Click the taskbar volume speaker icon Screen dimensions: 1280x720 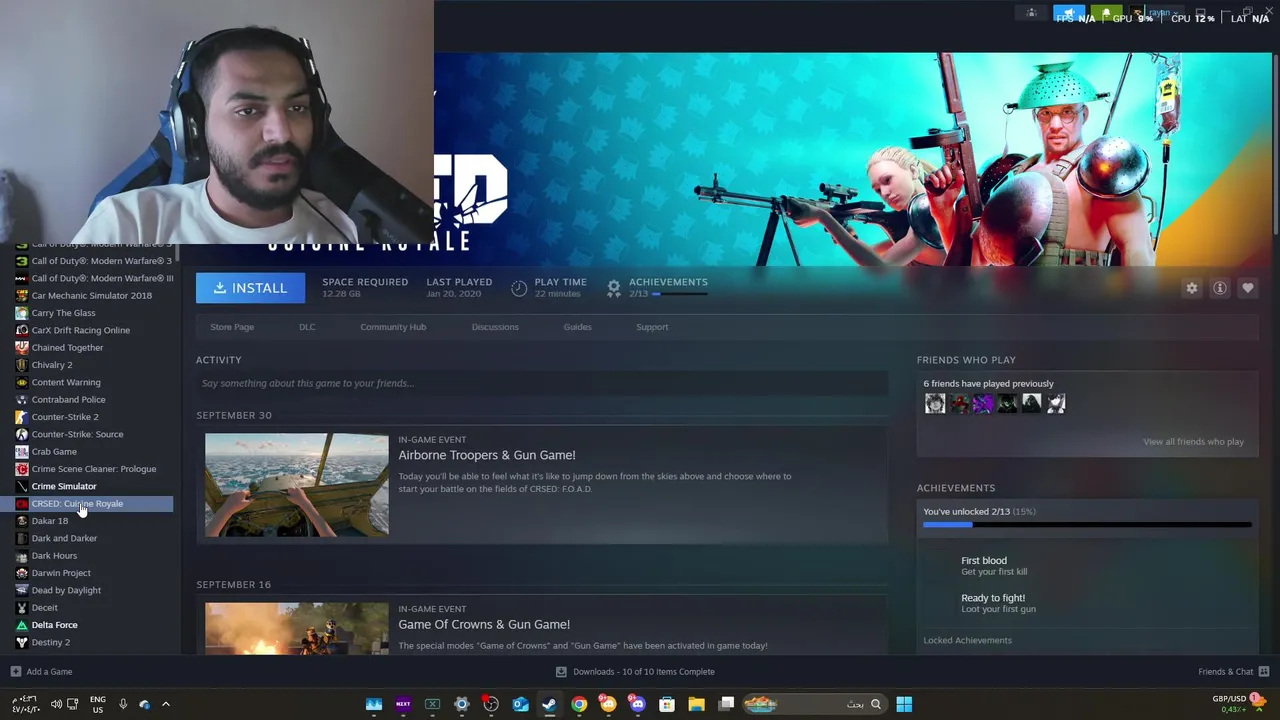tap(56, 704)
